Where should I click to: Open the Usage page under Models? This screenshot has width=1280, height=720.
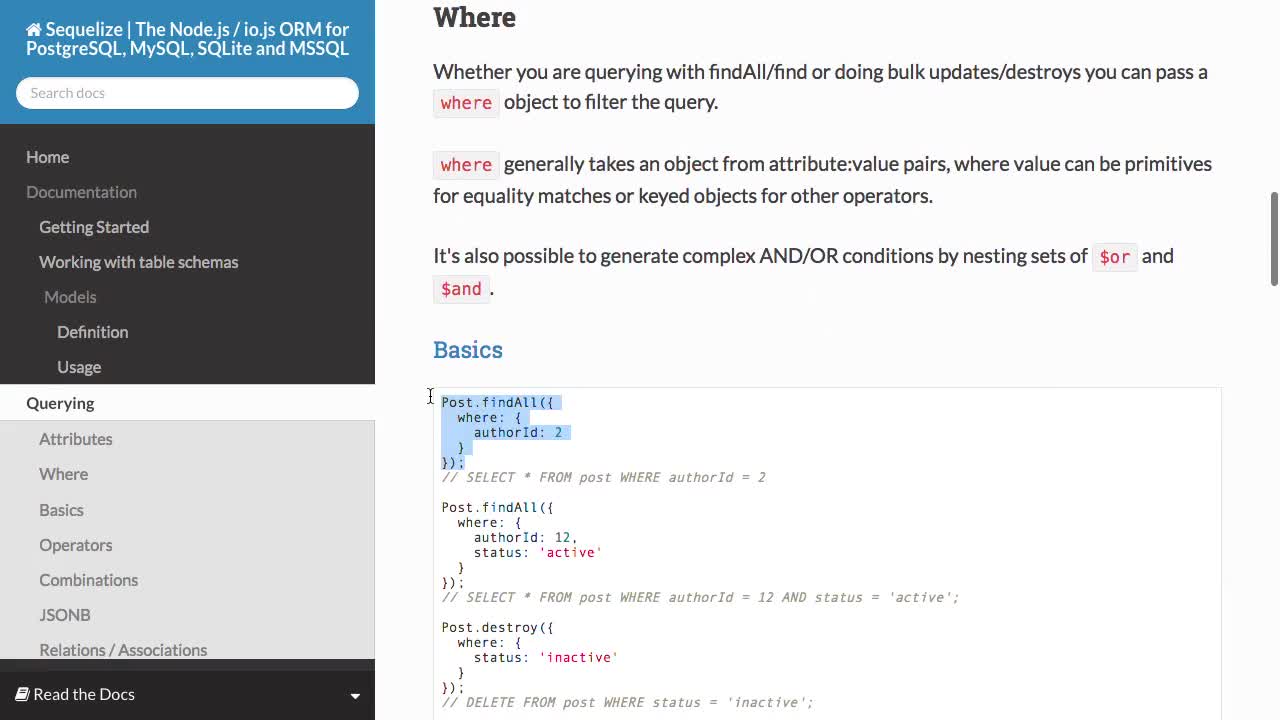[79, 367]
